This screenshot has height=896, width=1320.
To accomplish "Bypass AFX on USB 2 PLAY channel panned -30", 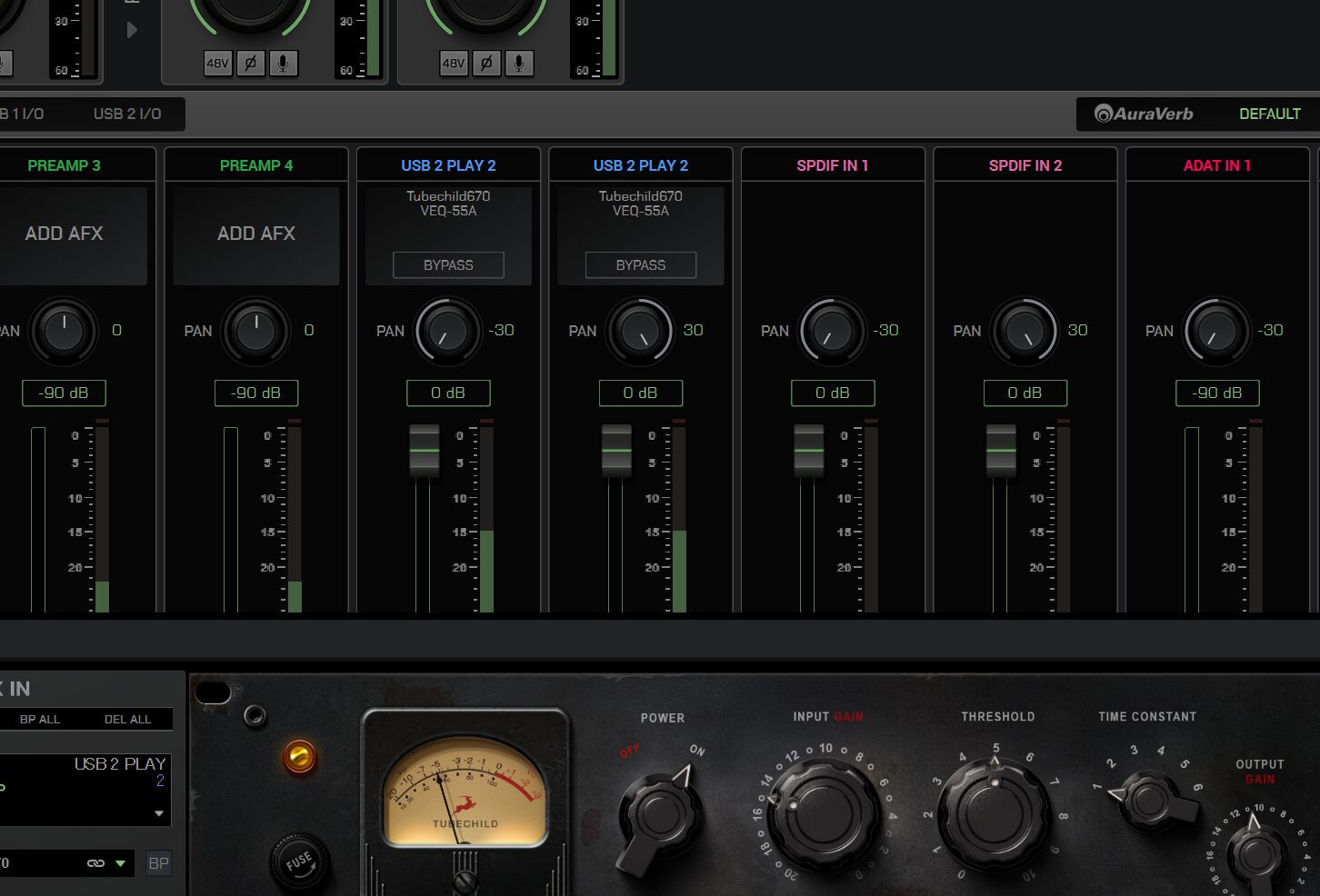I will click(x=448, y=265).
